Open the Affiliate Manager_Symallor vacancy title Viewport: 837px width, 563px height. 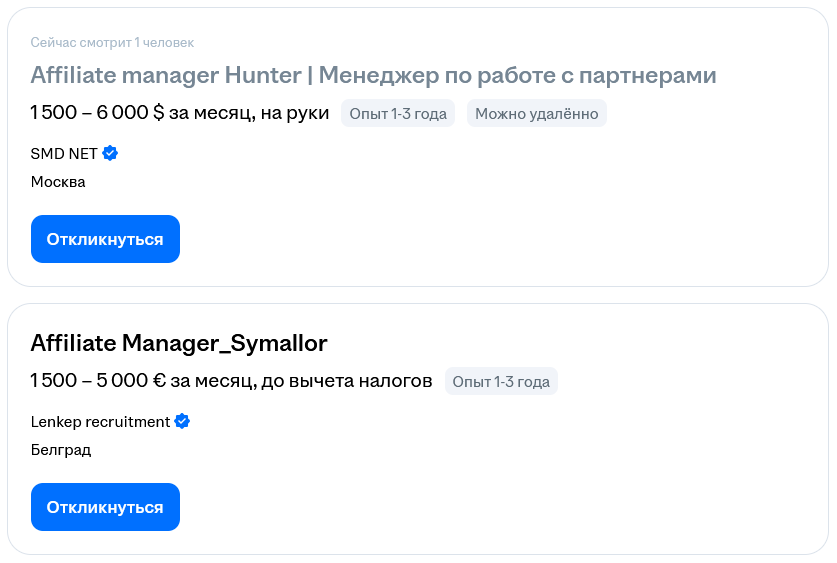pyautogui.click(x=179, y=343)
